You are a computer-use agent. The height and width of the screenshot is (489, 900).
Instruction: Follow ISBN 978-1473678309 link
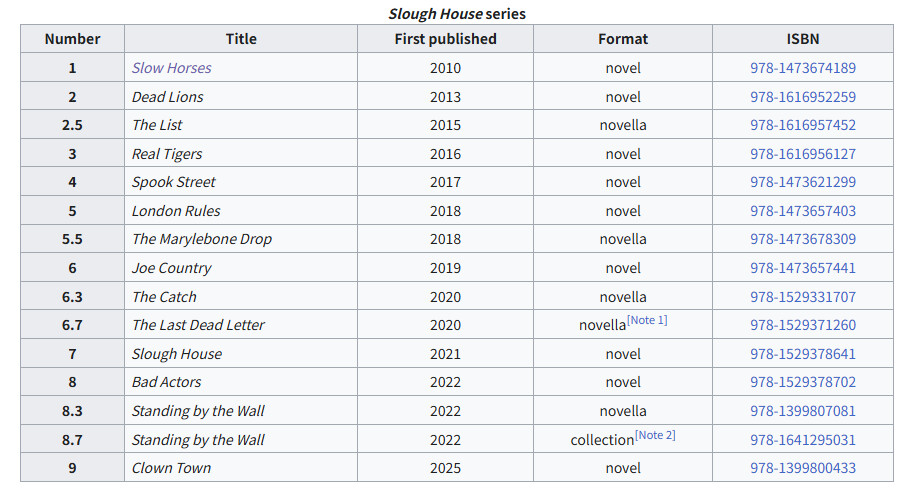(x=802, y=239)
